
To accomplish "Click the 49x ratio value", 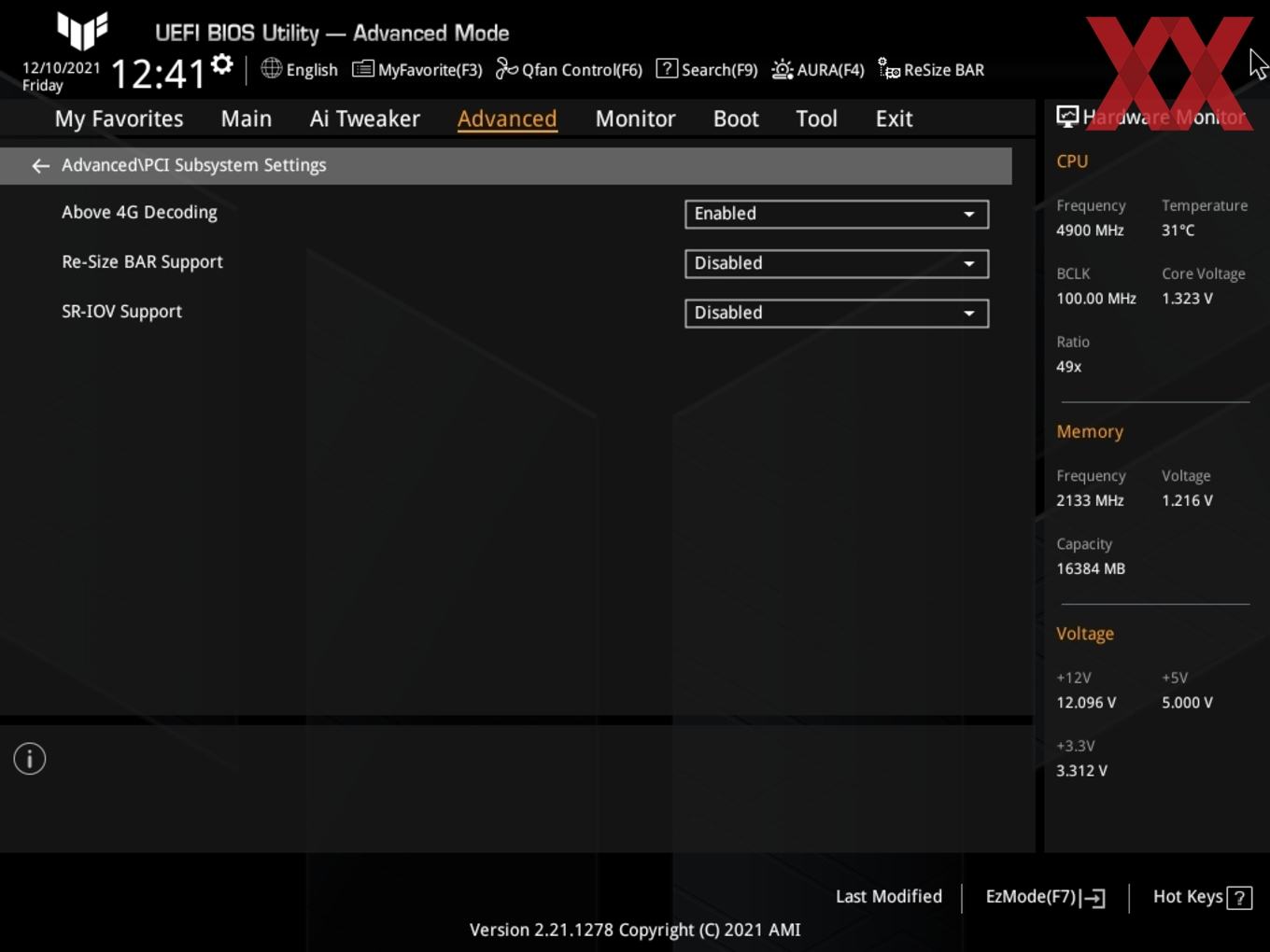I will pyautogui.click(x=1068, y=367).
